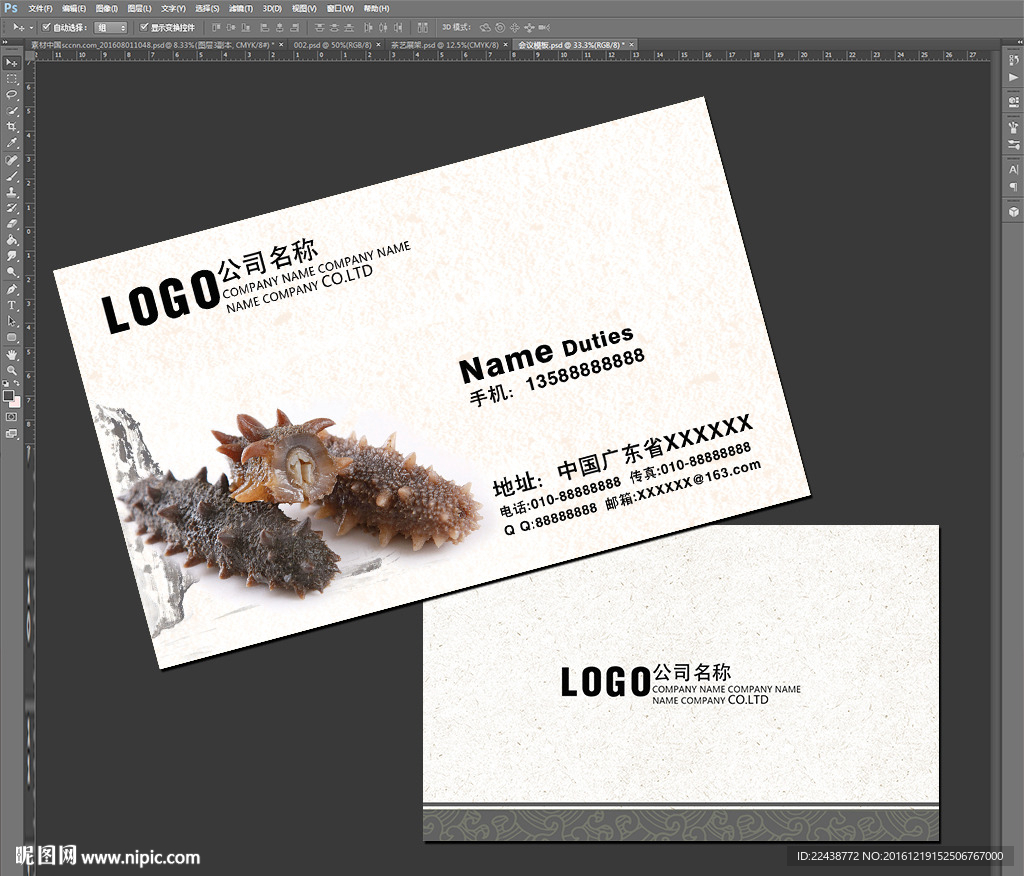Open the Brush Presets panel icon
Screen dimensions: 1024x876
1013,127
